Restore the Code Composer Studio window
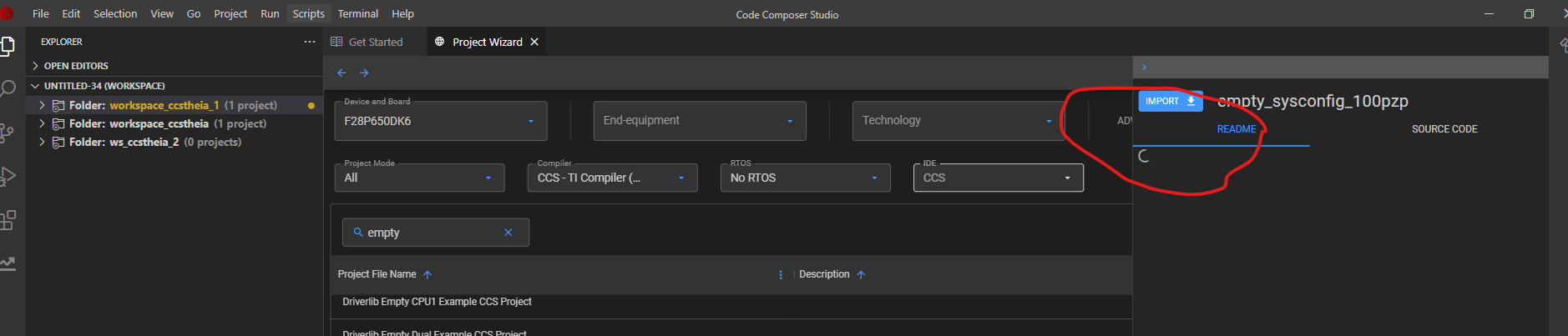 (1529, 13)
